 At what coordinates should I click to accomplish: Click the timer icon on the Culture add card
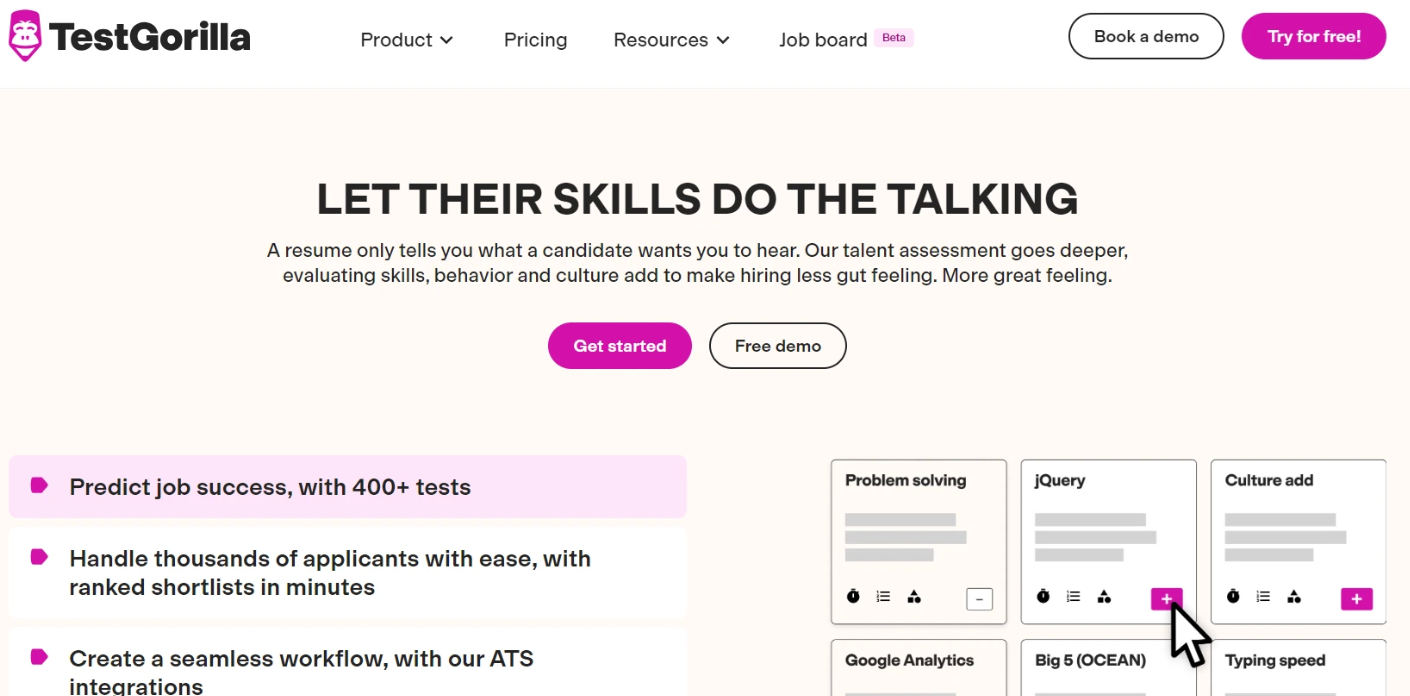[1232, 596]
